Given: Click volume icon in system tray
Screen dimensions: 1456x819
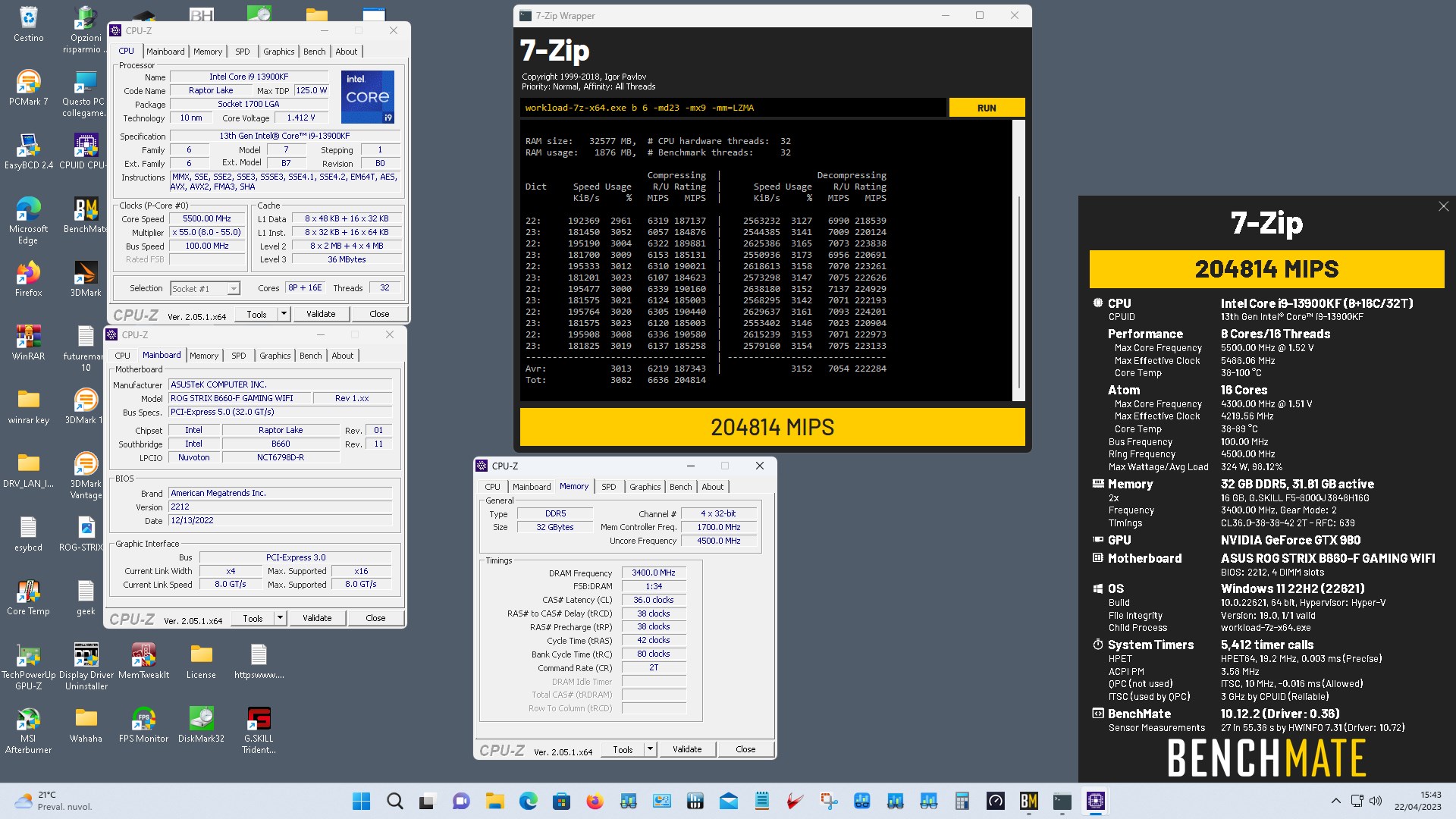Looking at the screenshot, I should (1376, 801).
